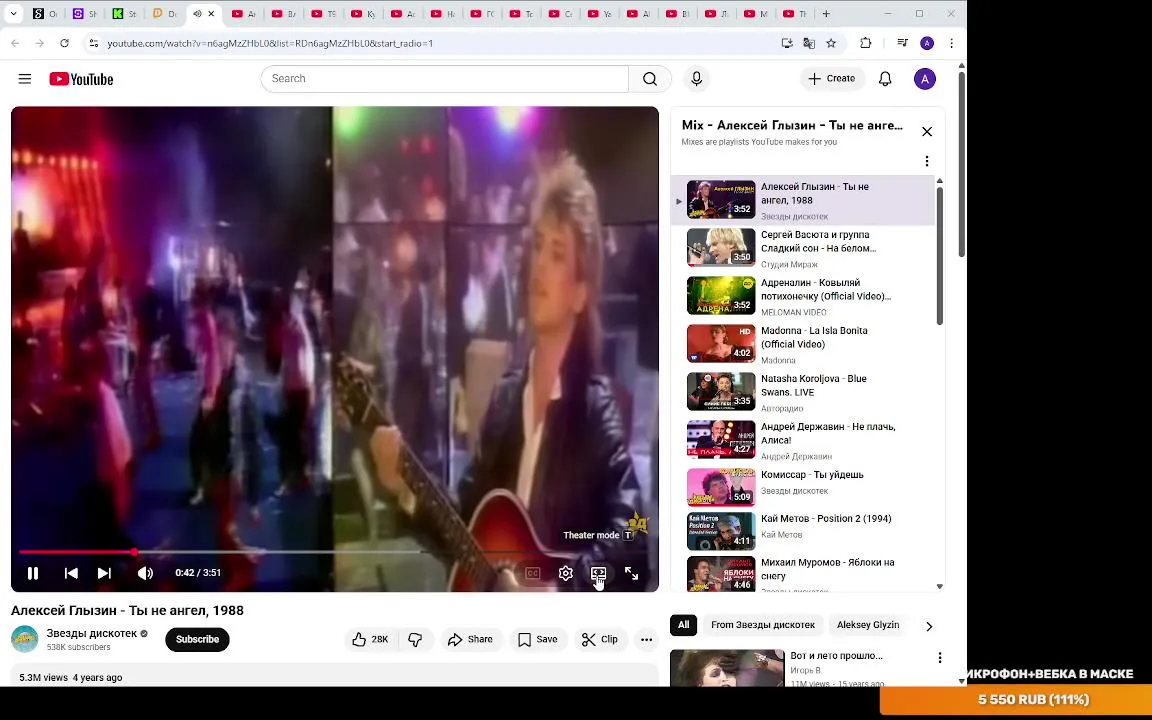Open the Chrome profile avatar
The image size is (1152, 720).
click(x=926, y=43)
